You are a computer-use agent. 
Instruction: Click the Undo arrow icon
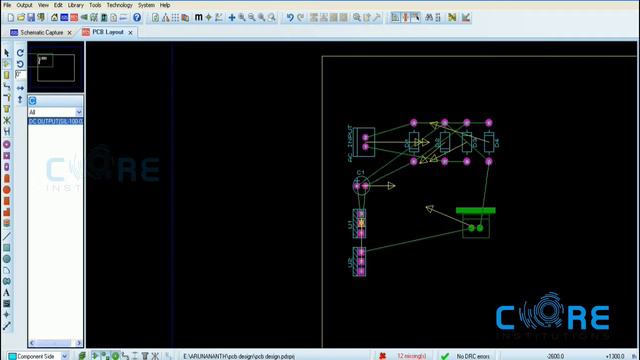(x=290, y=18)
